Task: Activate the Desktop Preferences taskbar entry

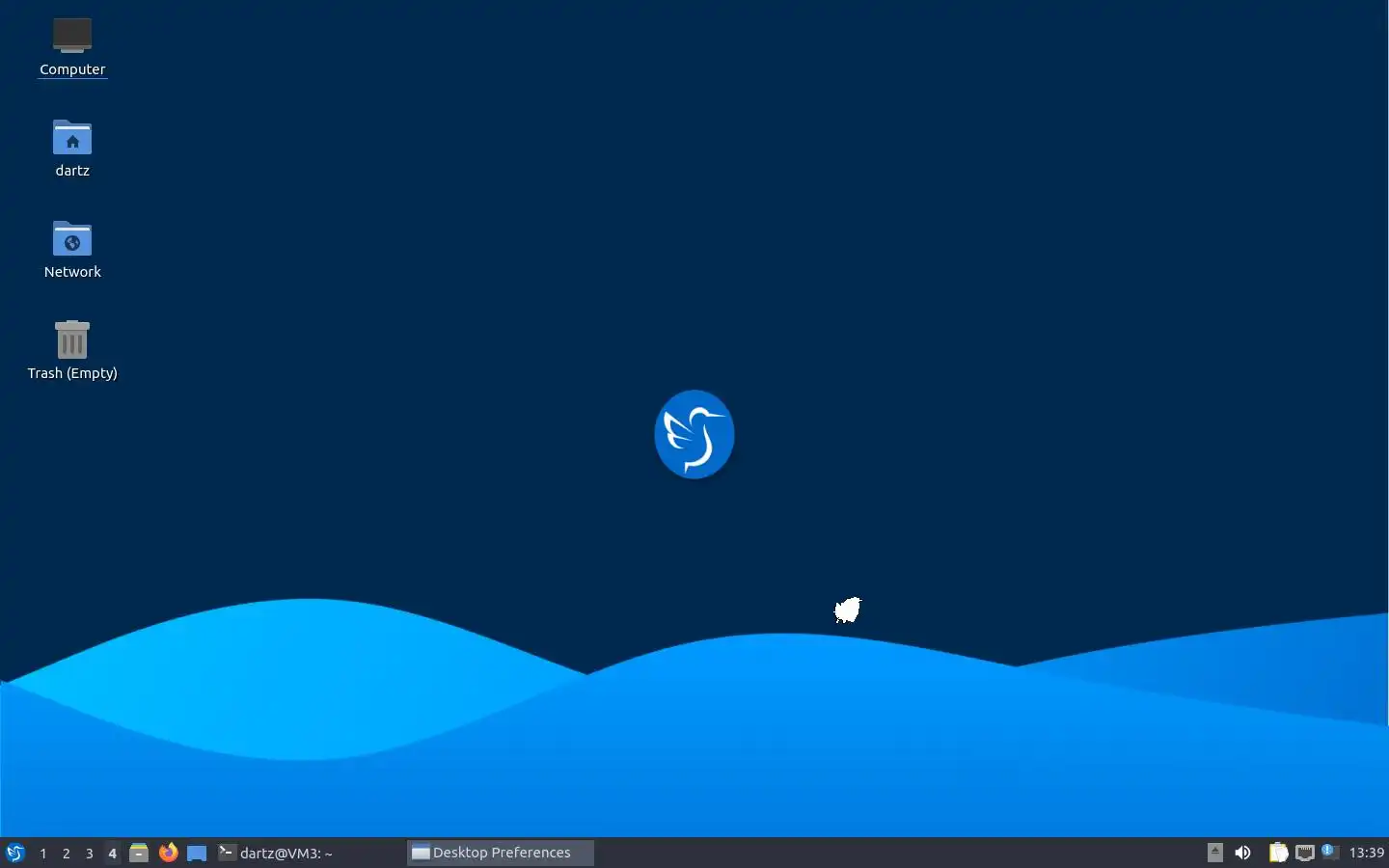Action: (500, 853)
